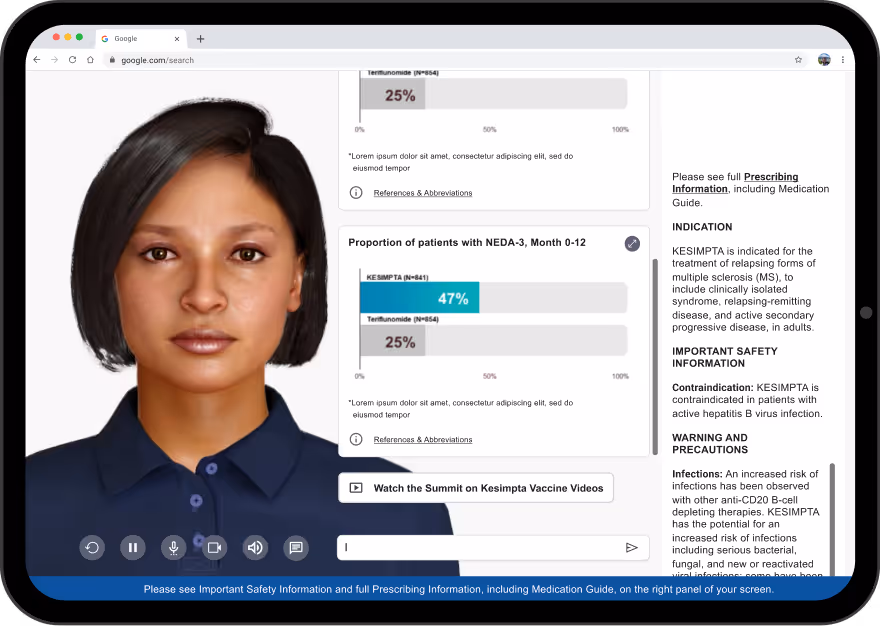
Task: Click the restart conversation icon
Action: click(x=92, y=547)
